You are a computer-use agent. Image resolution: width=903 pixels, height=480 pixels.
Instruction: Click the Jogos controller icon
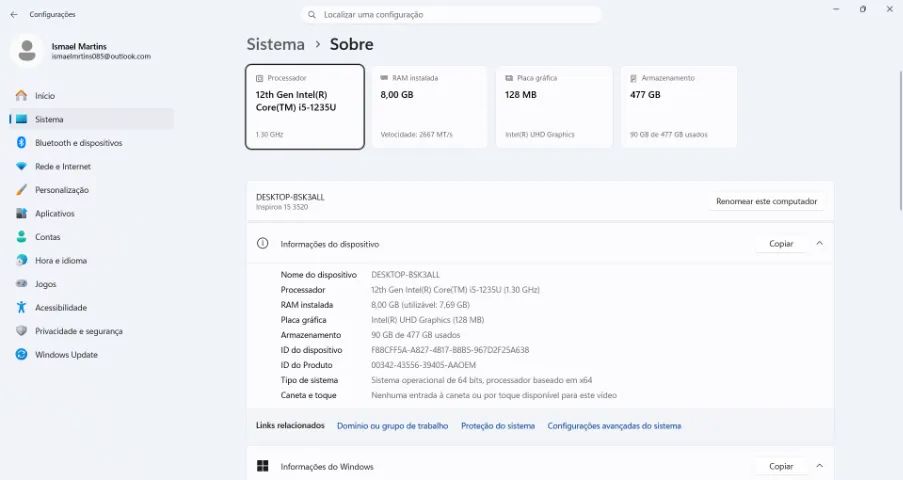(x=21, y=284)
